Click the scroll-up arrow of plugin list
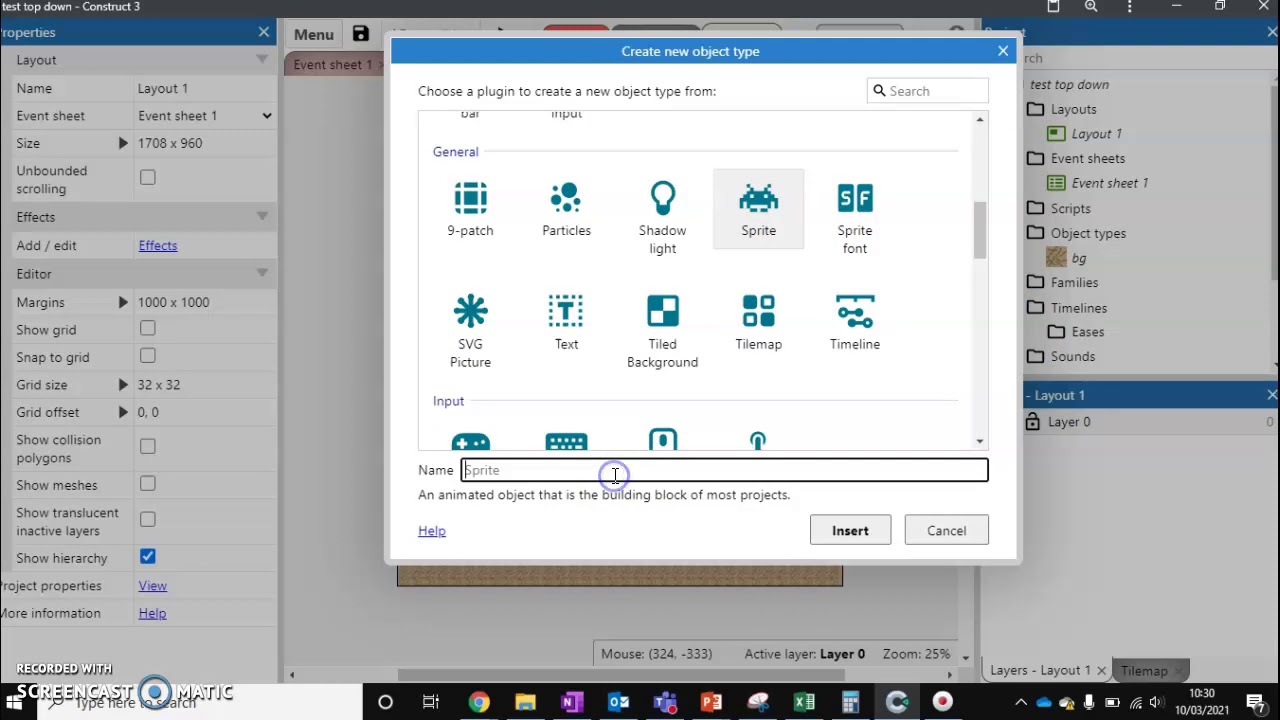This screenshot has height=720, width=1280. 980,120
